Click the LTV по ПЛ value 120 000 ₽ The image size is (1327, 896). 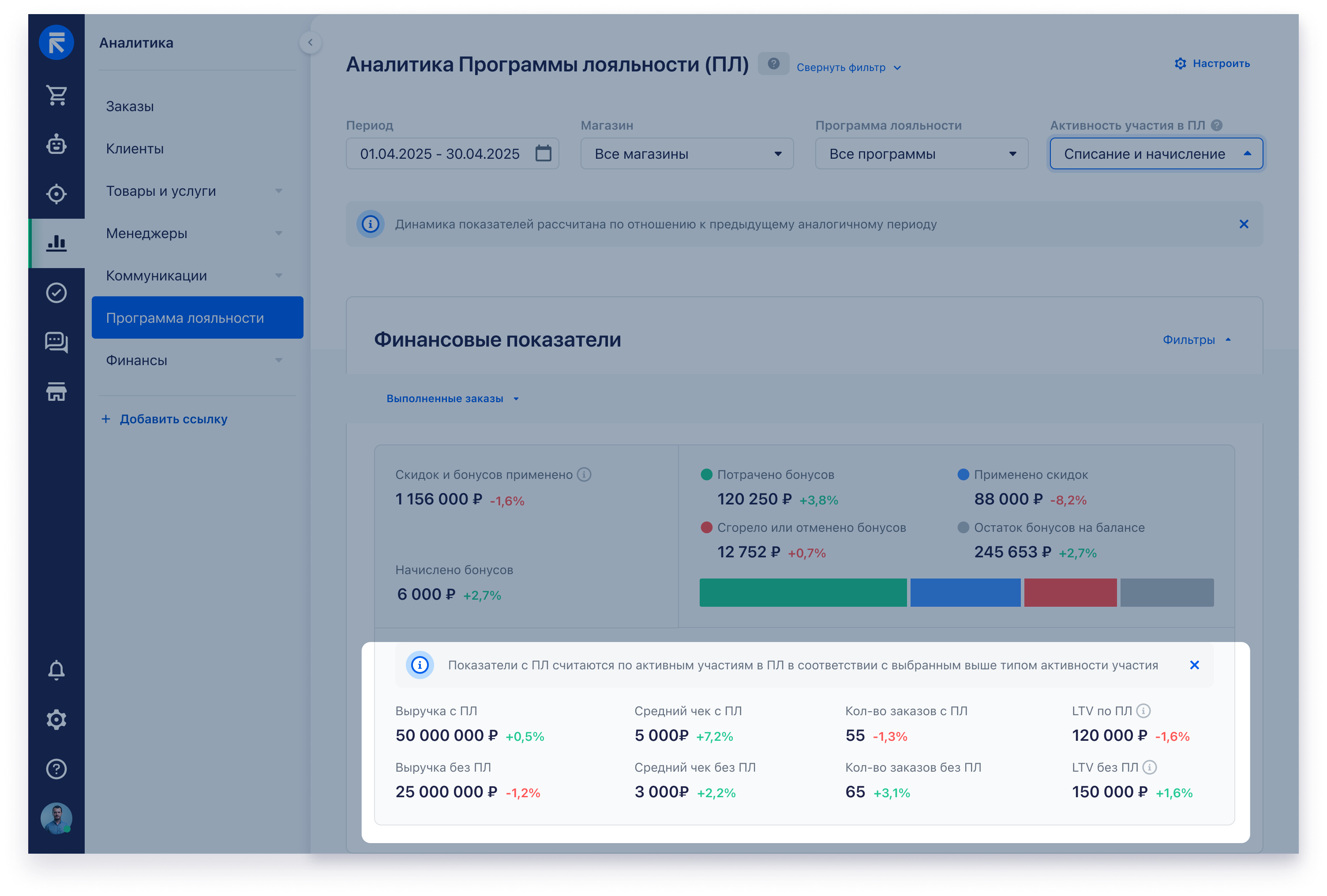(1109, 735)
